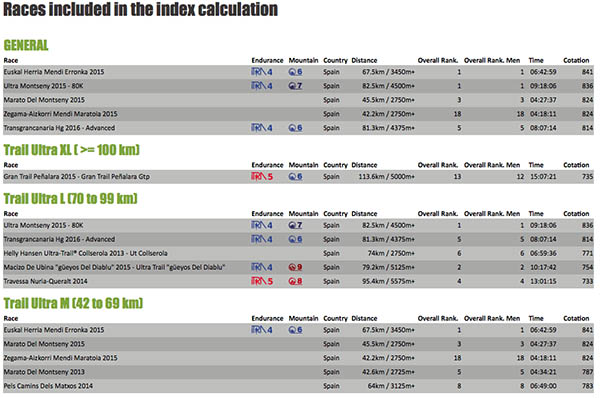Viewport: 600px width, 398px height.
Task: Click the red mountain 8 icon for Travessa Nuria-Queralt
Action: coord(295,281)
